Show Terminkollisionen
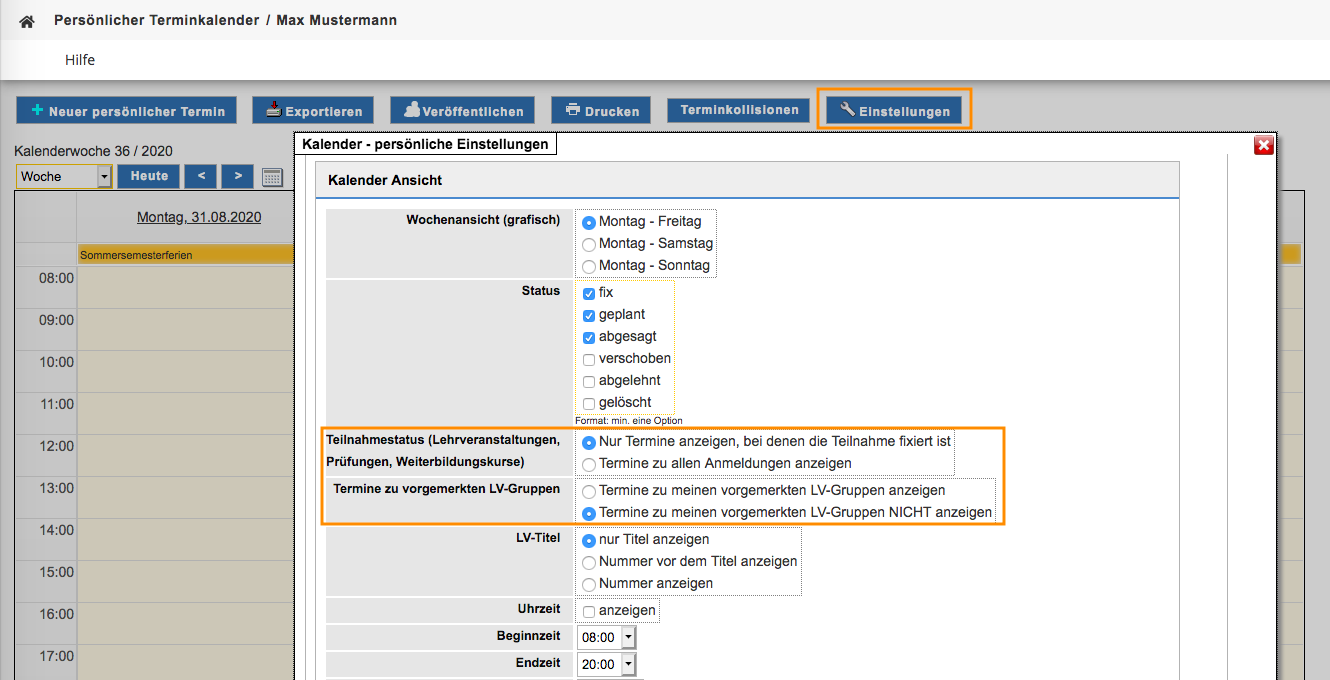Viewport: 1330px width, 680px height. (739, 110)
